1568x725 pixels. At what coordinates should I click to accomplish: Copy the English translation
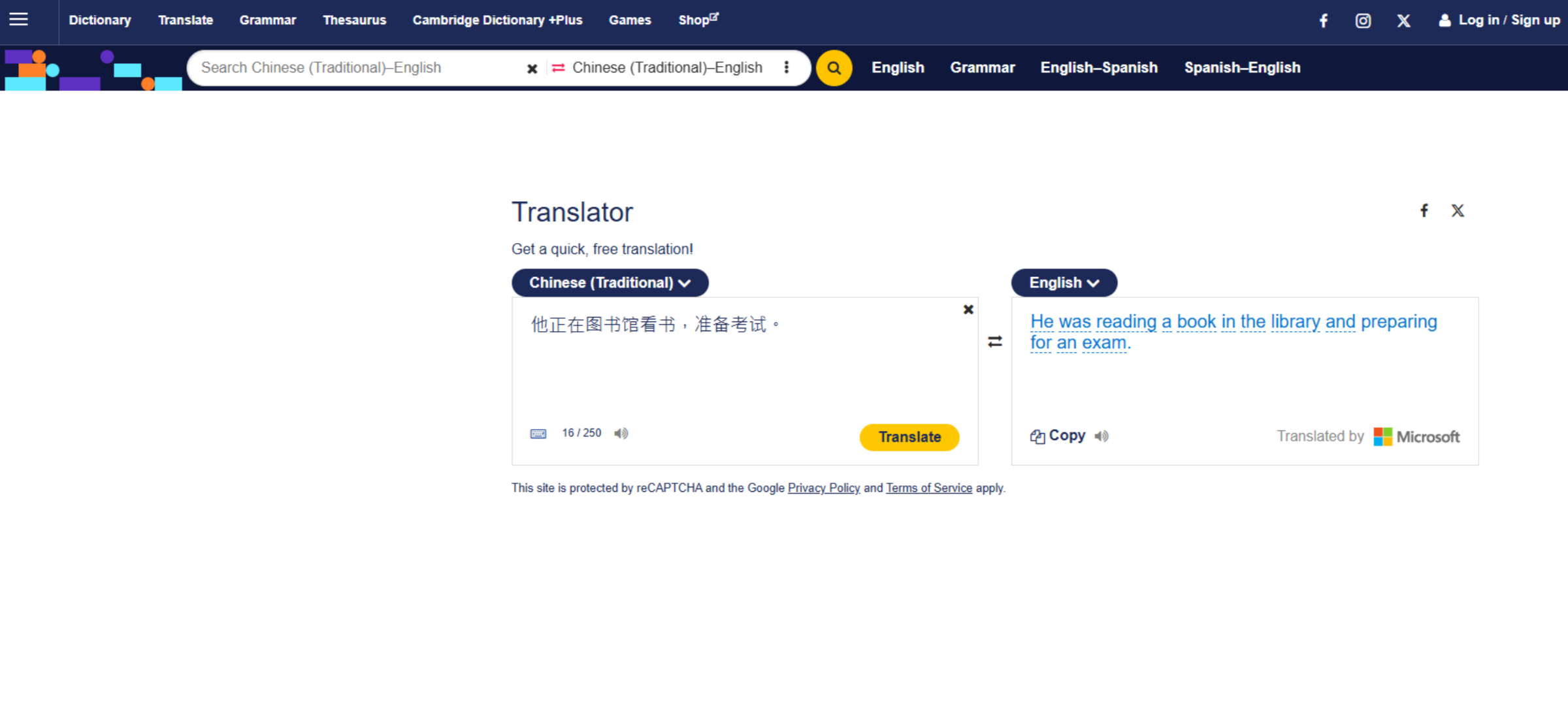click(x=1058, y=436)
